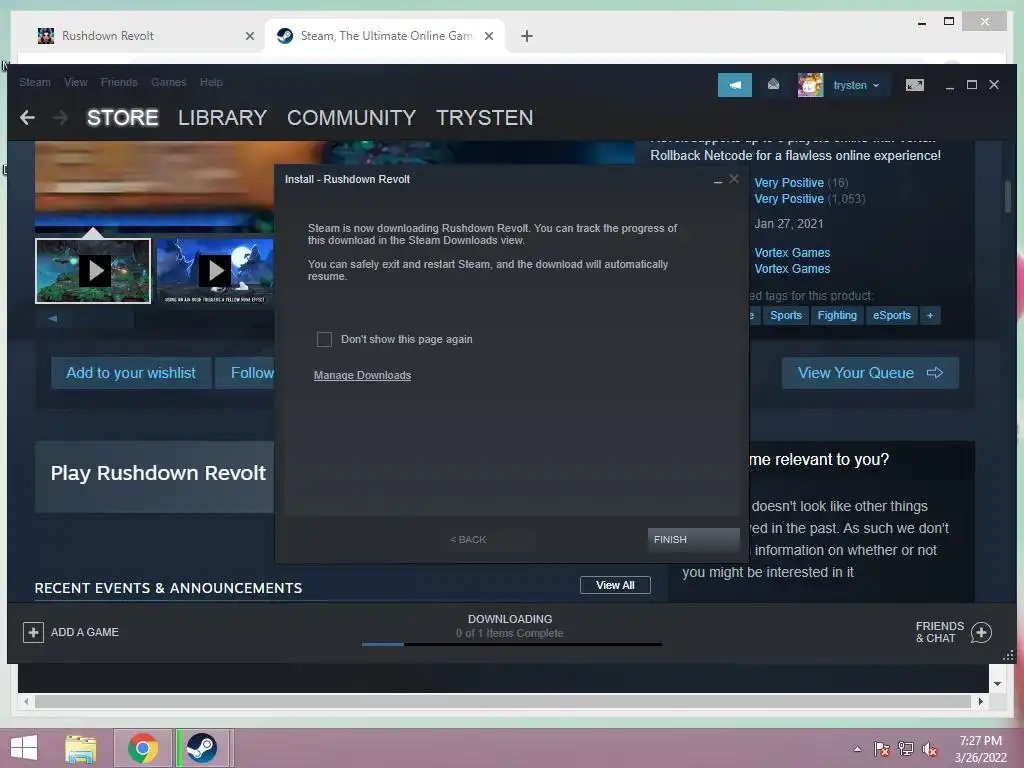Click the Action Center flag tray icon
This screenshot has width=1024, height=768.
pyautogui.click(x=881, y=749)
